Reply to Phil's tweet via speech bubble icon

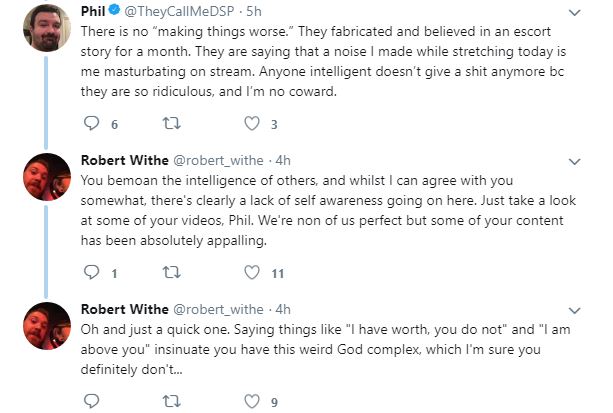[x=91, y=124]
